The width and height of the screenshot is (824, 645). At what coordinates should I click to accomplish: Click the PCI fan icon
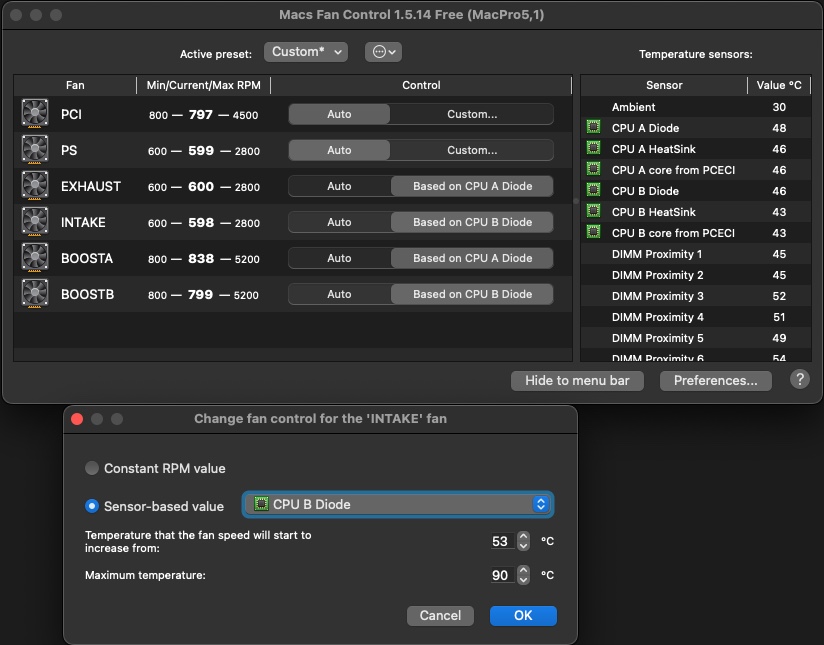(35, 113)
